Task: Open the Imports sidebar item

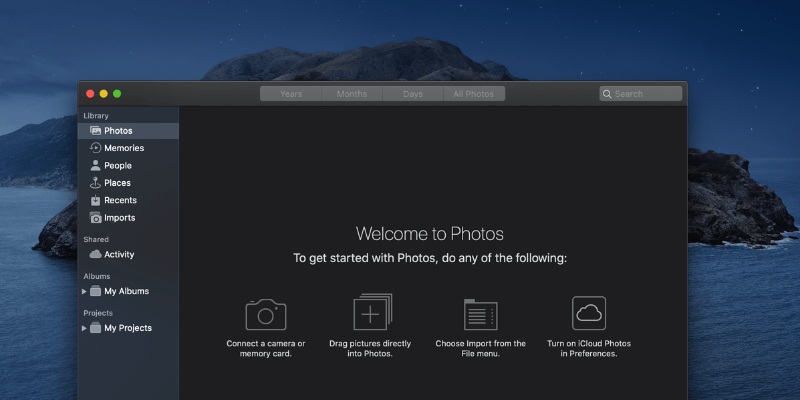Action: [x=128, y=218]
